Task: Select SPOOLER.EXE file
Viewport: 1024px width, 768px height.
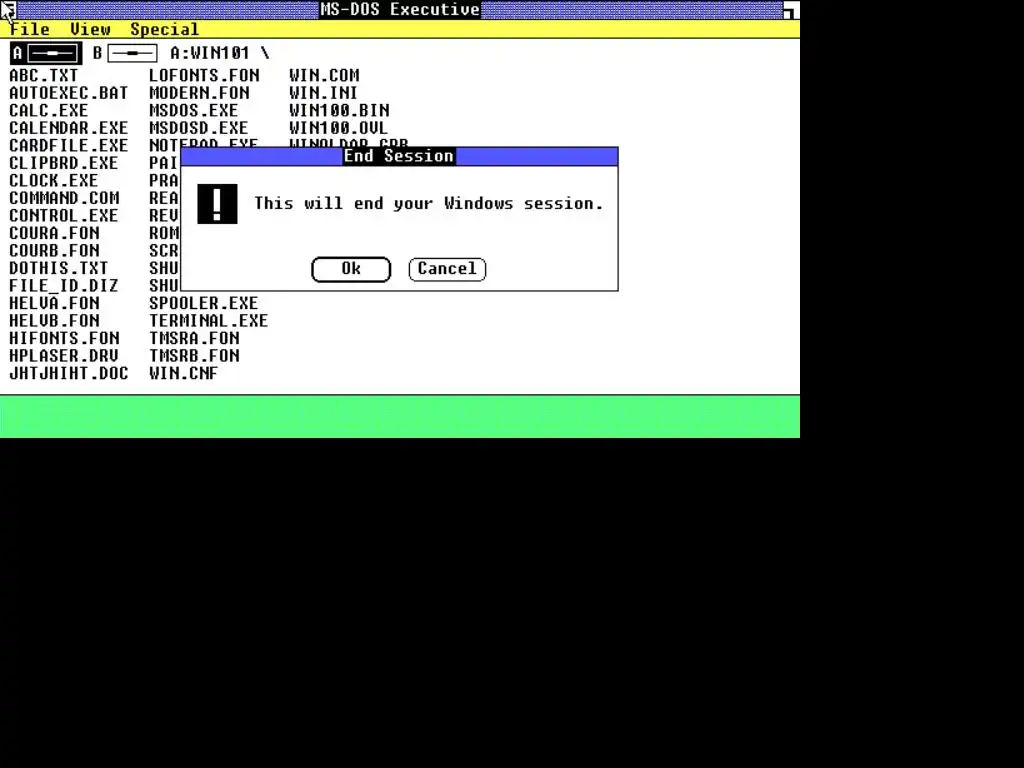Action: click(x=204, y=304)
